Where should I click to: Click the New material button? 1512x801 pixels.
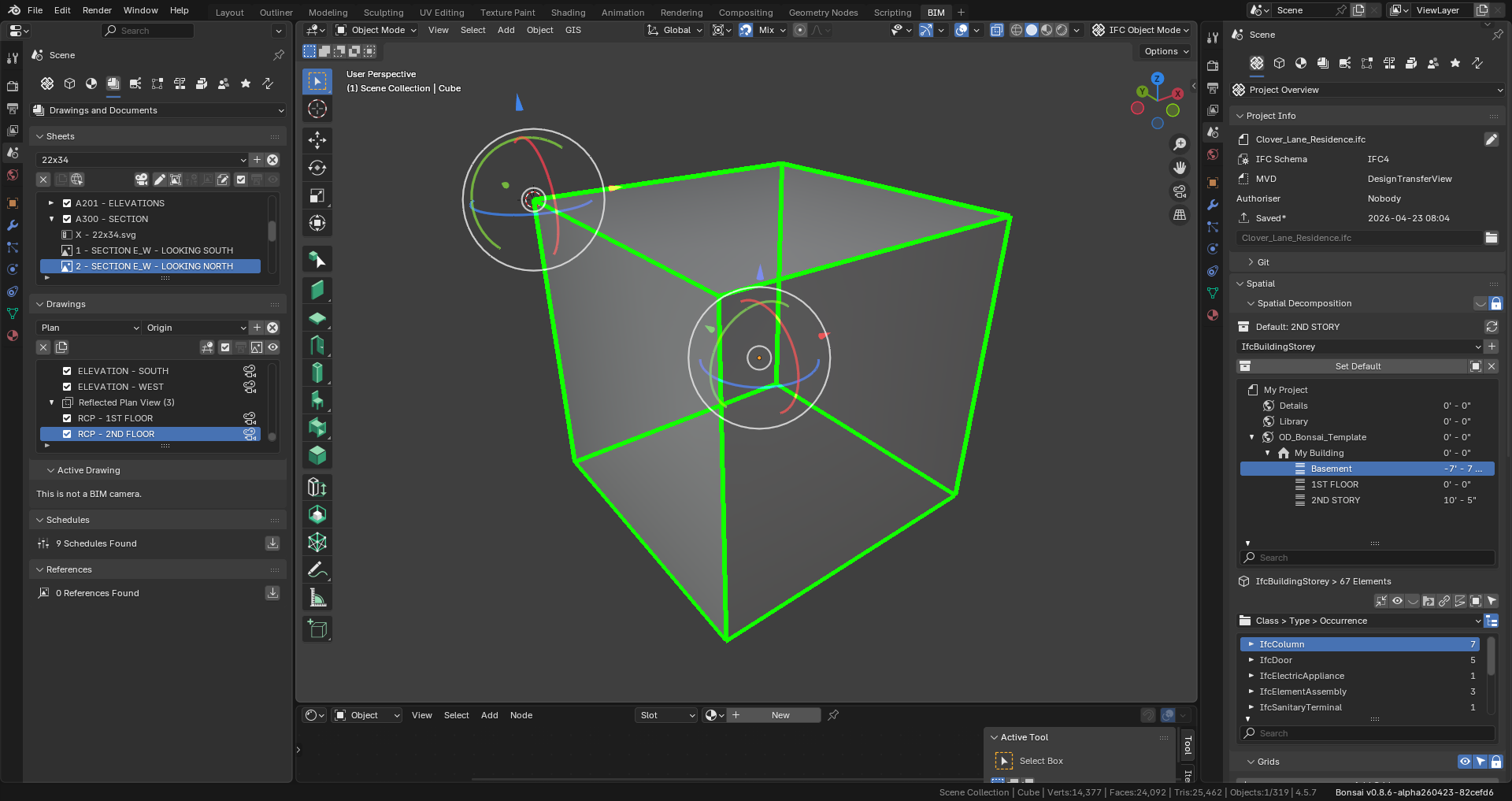[780, 715]
